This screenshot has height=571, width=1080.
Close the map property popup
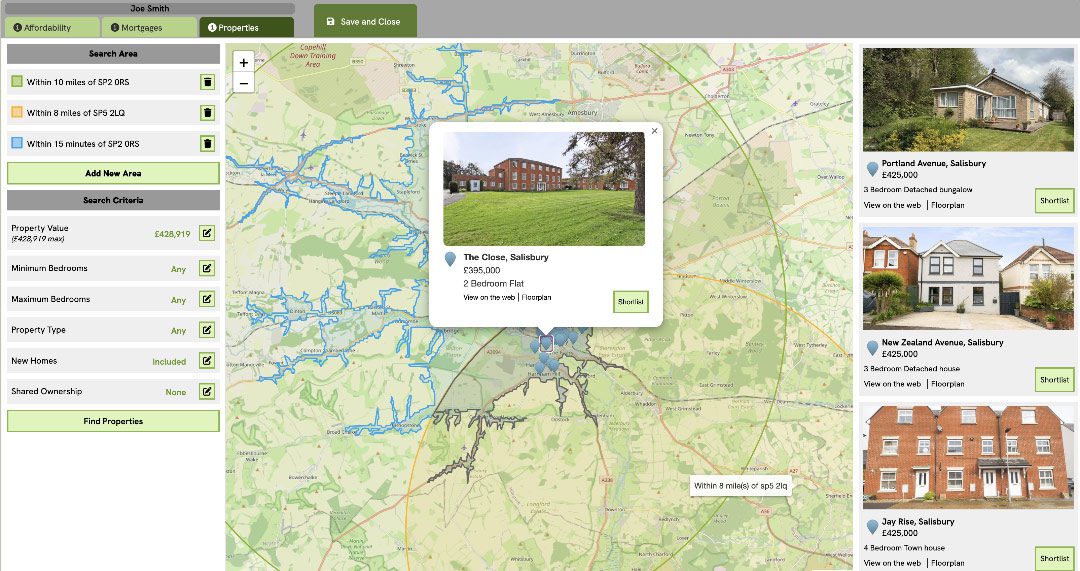[655, 130]
